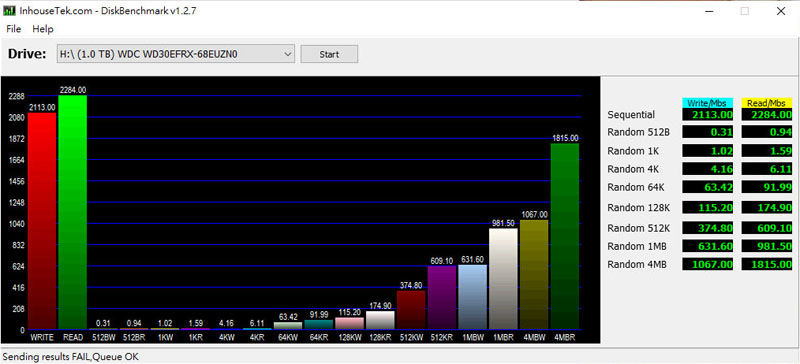This screenshot has height=364, width=800.
Task: Click the Random 512K row label
Action: click(638, 228)
